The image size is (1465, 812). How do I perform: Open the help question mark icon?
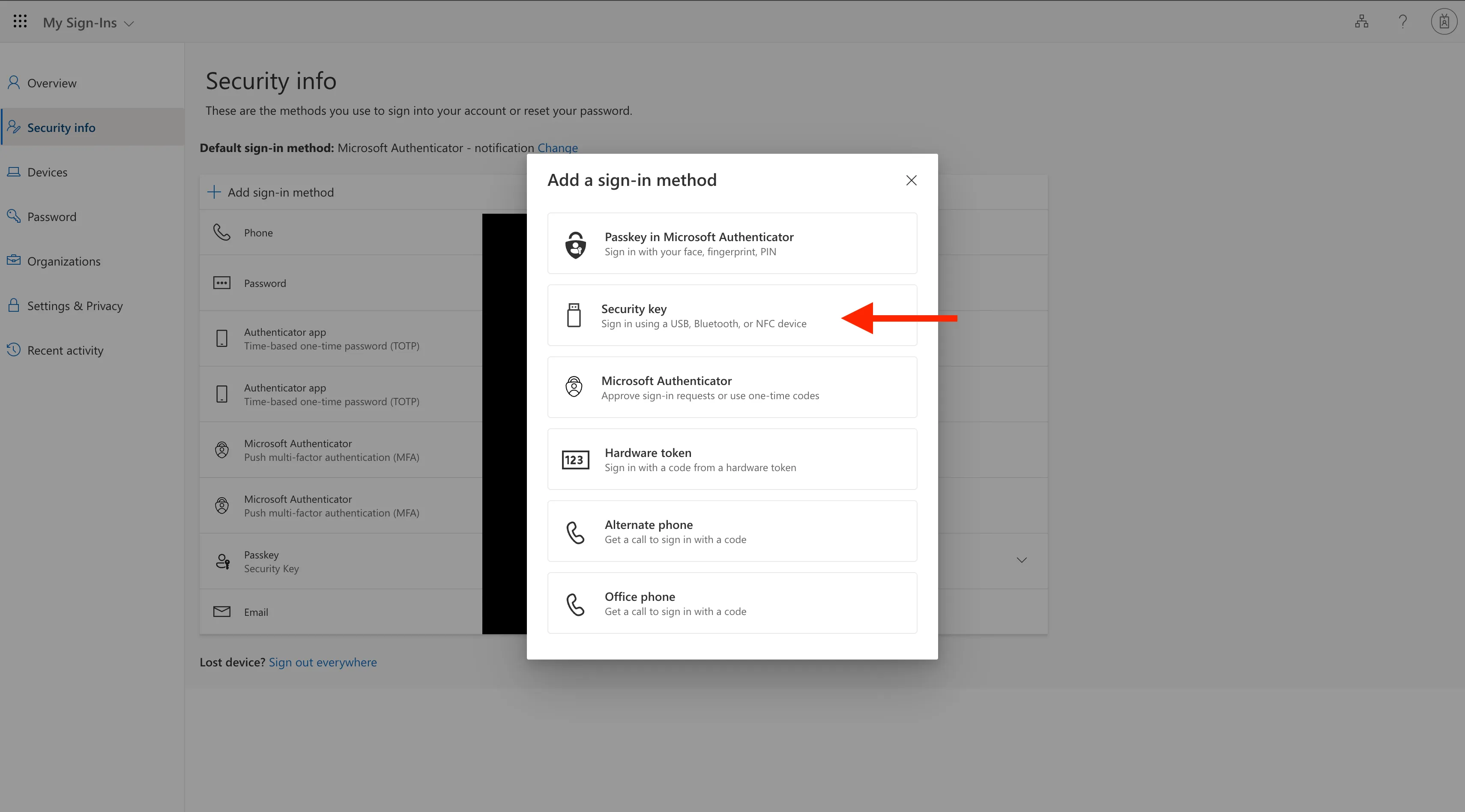pos(1403,21)
